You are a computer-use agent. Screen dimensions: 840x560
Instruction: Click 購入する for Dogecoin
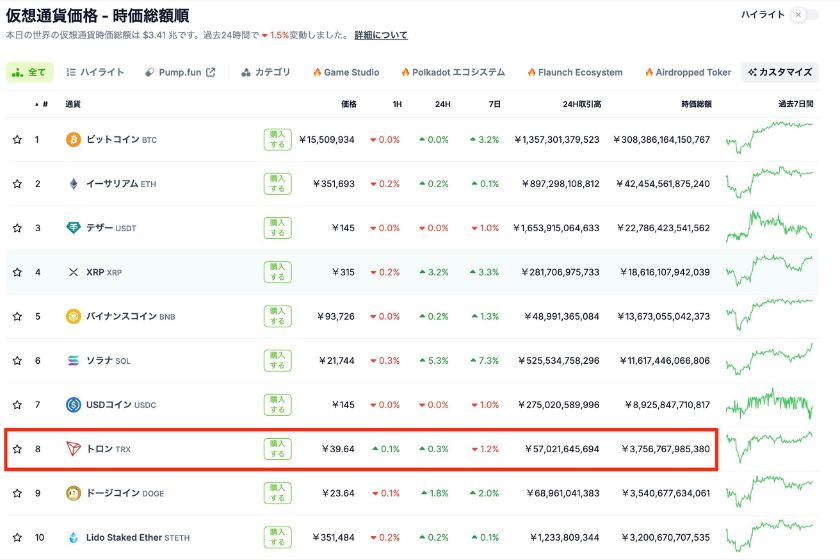coord(278,494)
